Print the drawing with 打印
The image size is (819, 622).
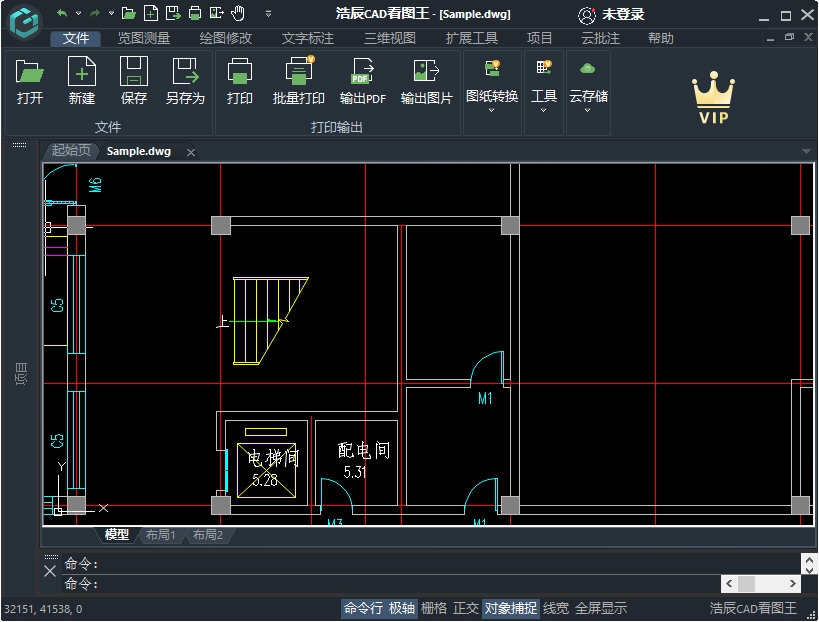click(240, 82)
